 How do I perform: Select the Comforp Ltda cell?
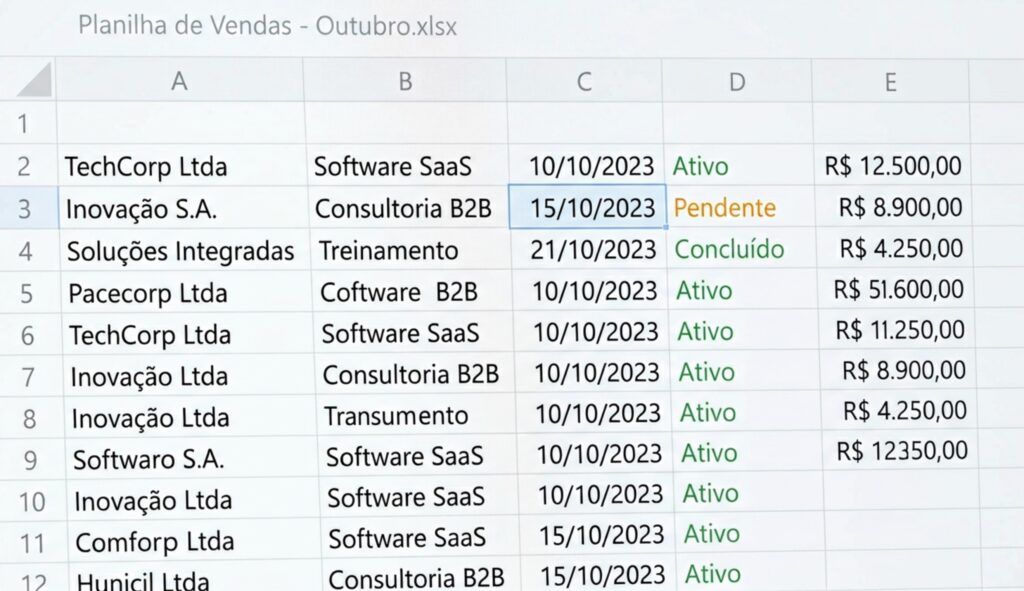coord(154,542)
